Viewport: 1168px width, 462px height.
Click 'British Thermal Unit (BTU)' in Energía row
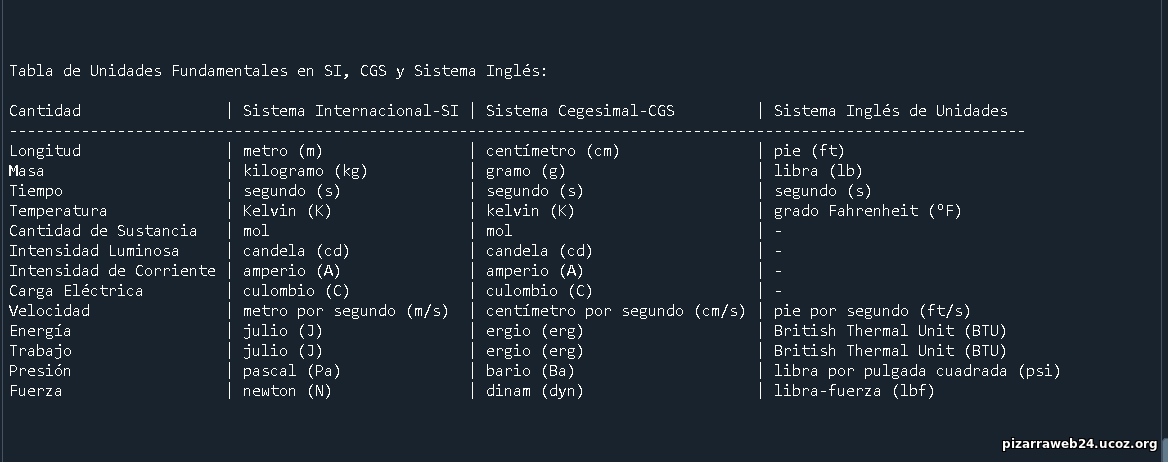890,331
